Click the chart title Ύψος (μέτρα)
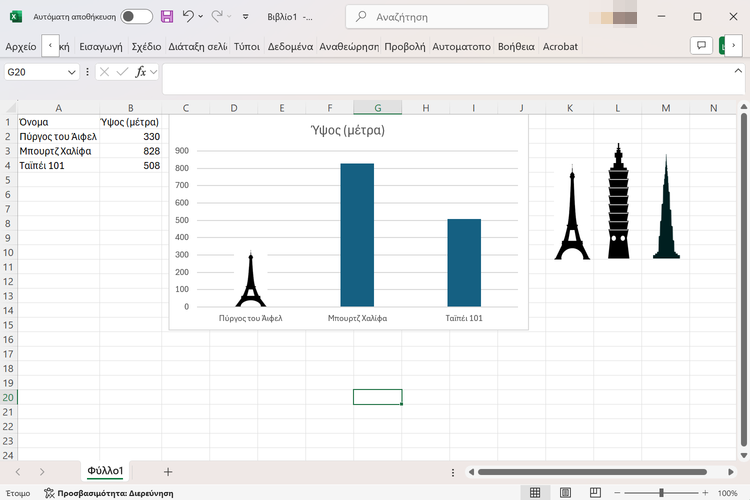The width and height of the screenshot is (750, 500). point(348,130)
